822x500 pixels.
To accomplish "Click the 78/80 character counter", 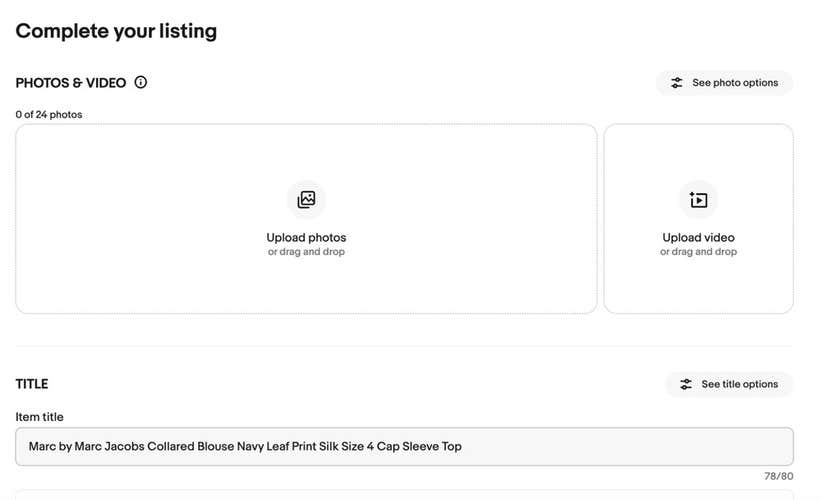I will [778, 476].
